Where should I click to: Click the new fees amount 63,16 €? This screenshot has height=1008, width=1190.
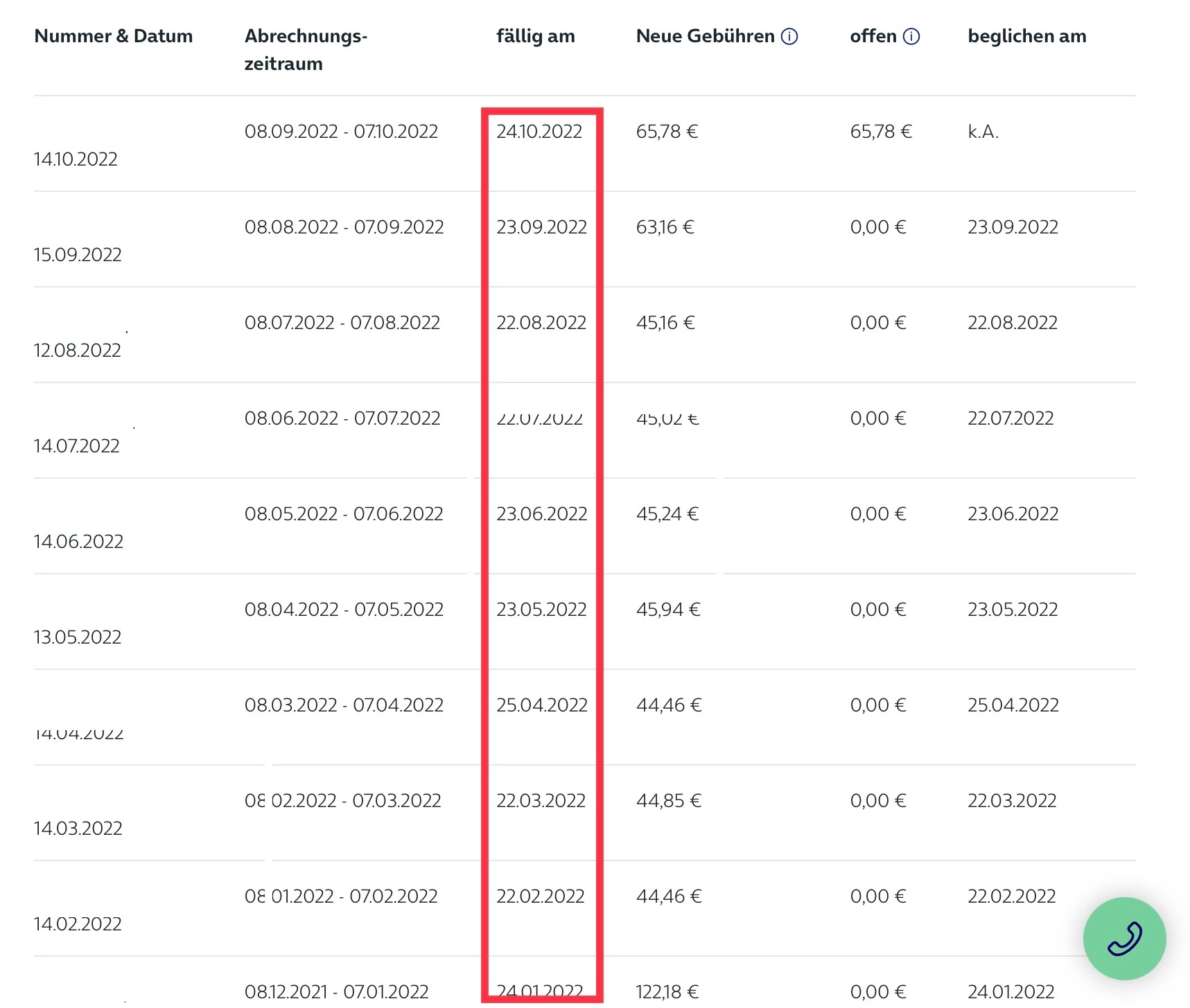(665, 227)
